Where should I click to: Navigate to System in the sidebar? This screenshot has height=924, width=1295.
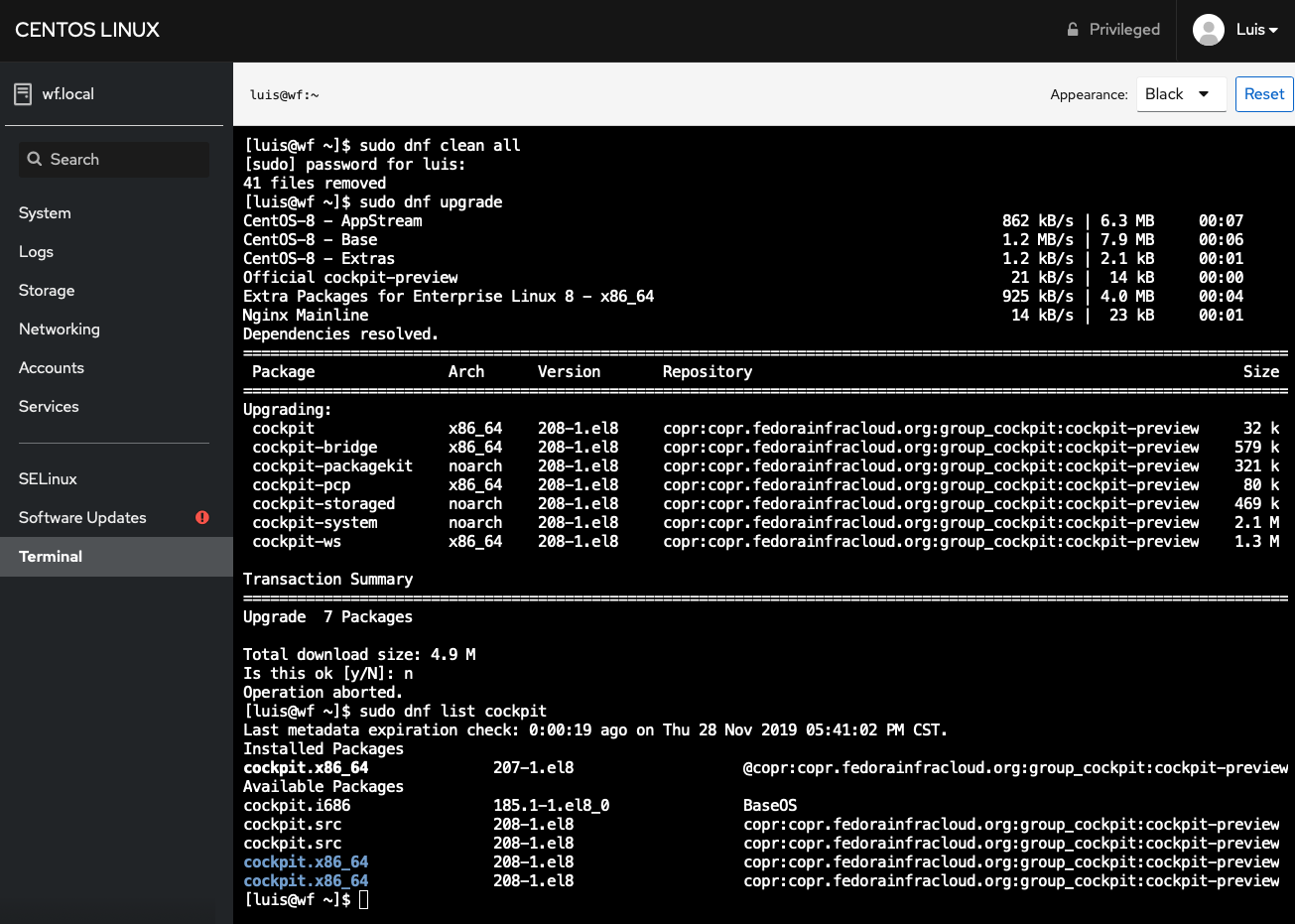tap(44, 212)
